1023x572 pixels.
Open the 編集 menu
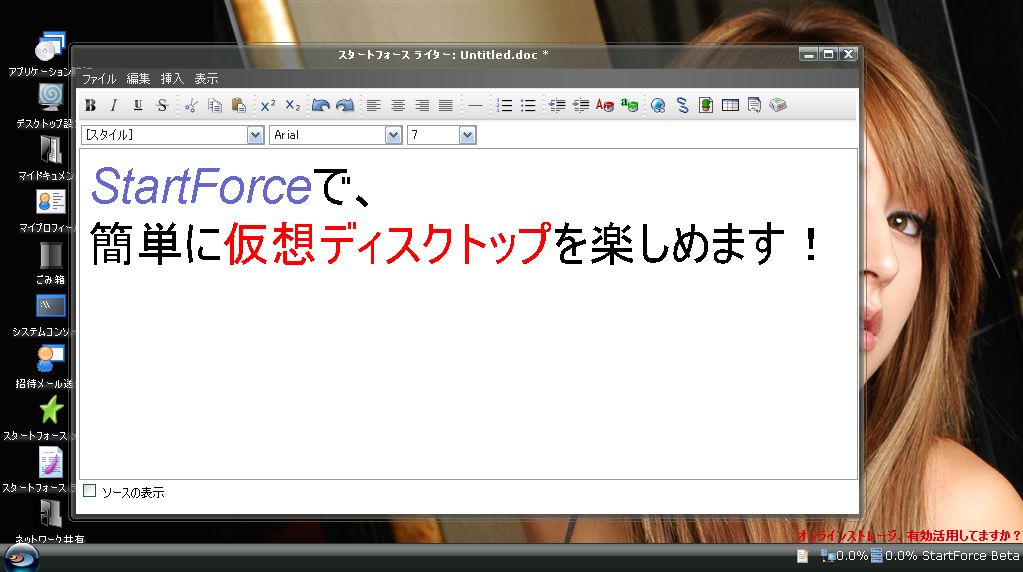point(138,79)
